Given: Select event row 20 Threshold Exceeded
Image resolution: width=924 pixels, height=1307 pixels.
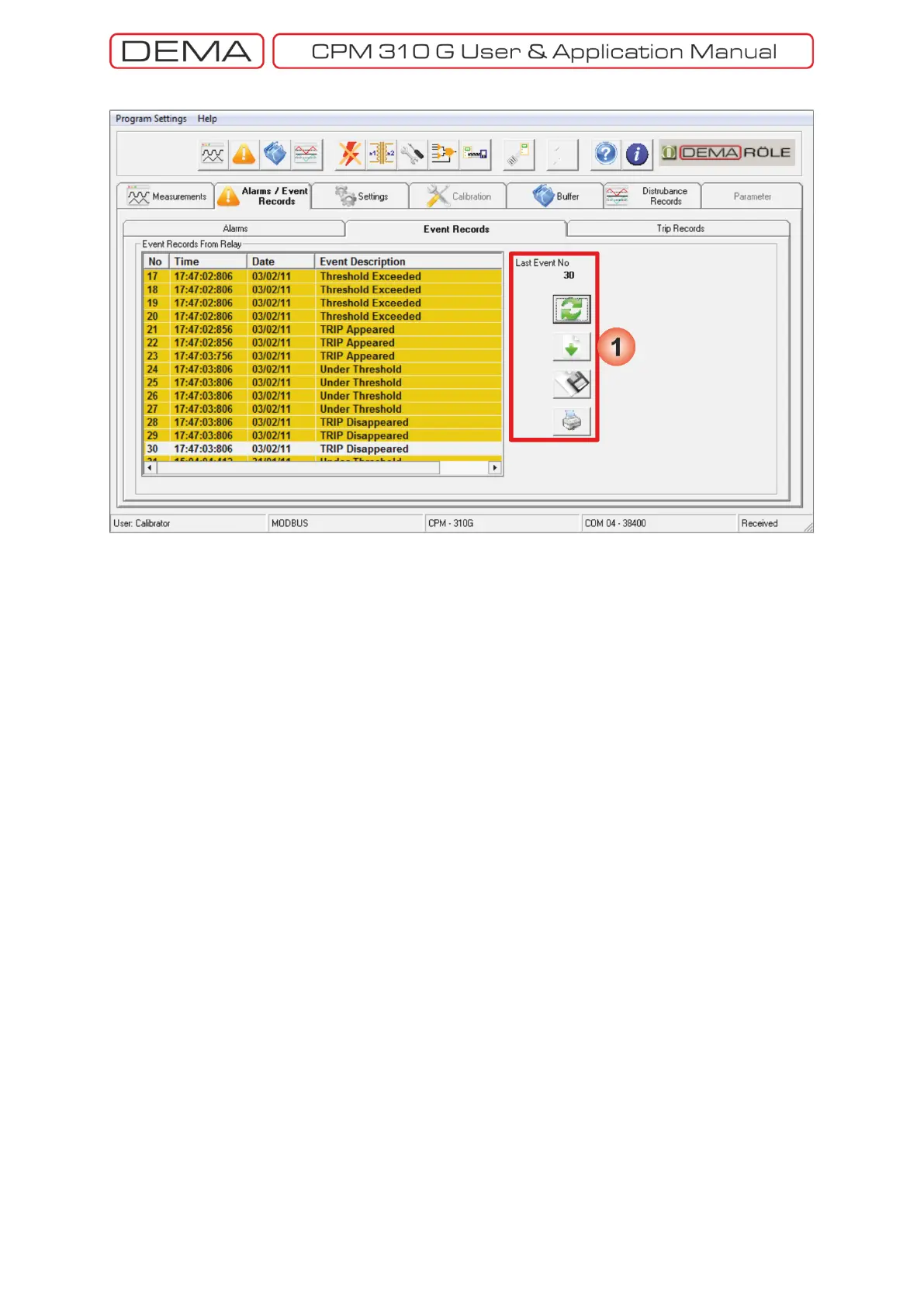Looking at the screenshot, I should coord(323,316).
